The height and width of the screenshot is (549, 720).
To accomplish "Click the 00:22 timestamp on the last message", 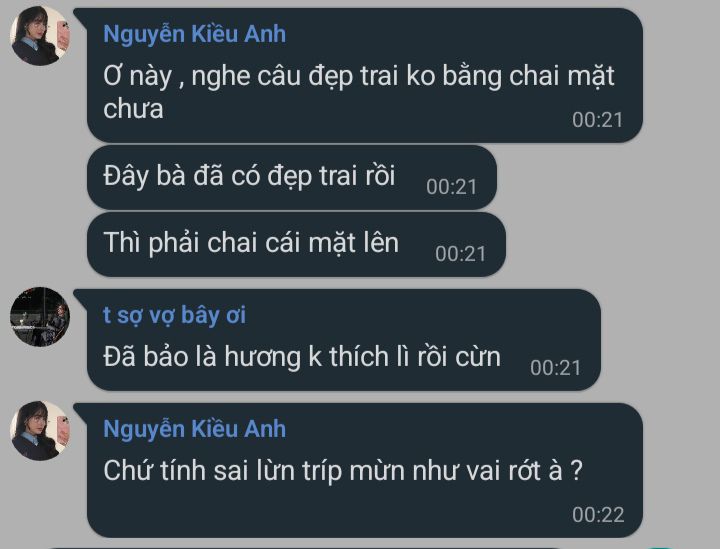I will [x=598, y=515].
